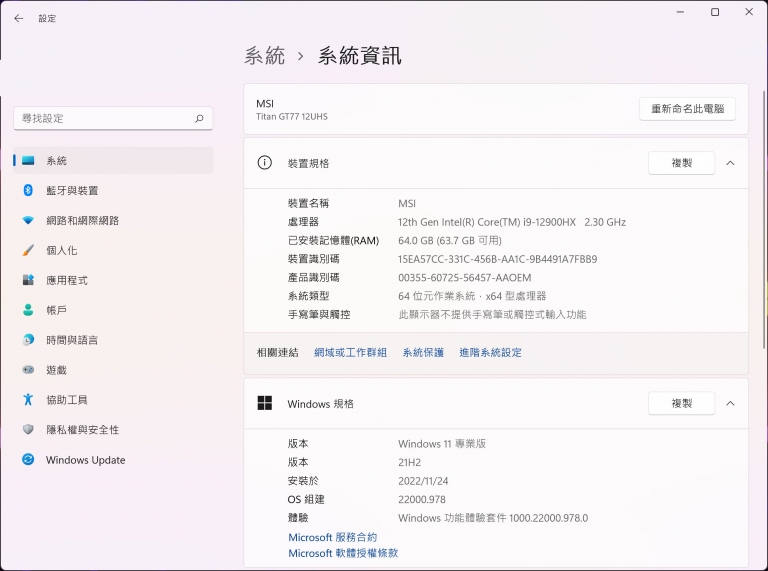Click product ID 00355-60725-56457-AAOEM
Viewport: 768px width, 571px height.
tap(464, 278)
